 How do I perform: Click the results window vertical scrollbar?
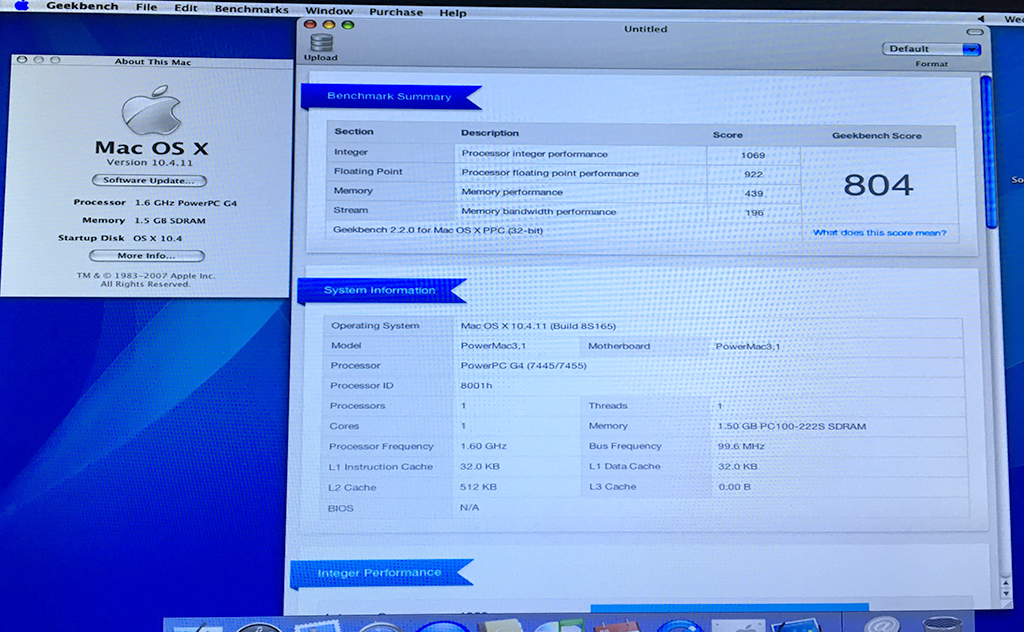pos(987,150)
